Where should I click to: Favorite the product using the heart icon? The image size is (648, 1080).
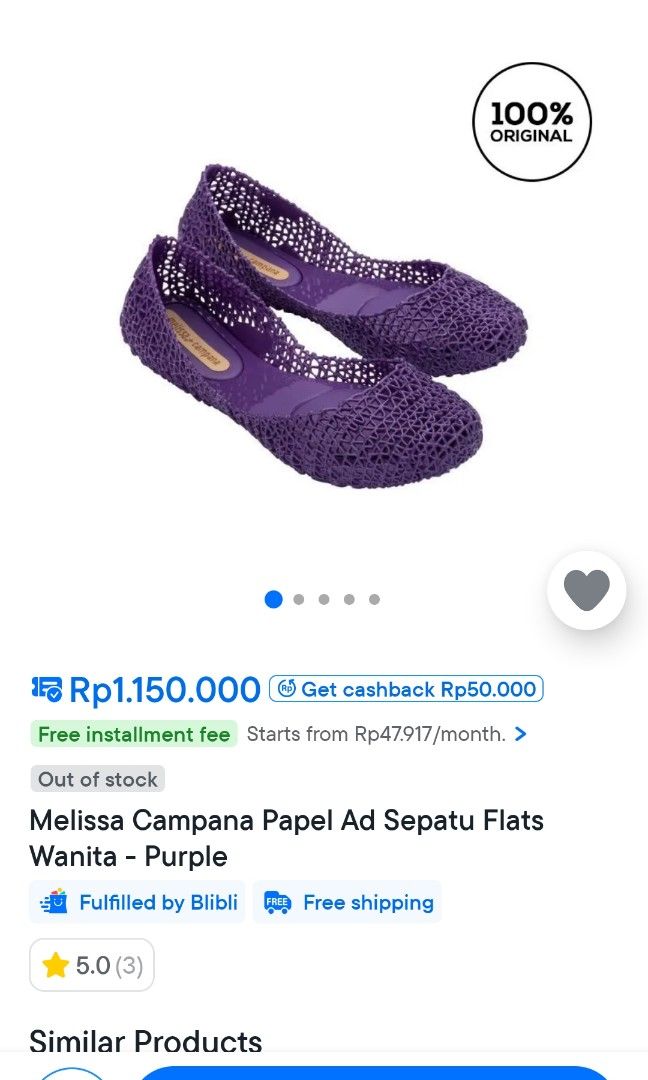coord(586,590)
